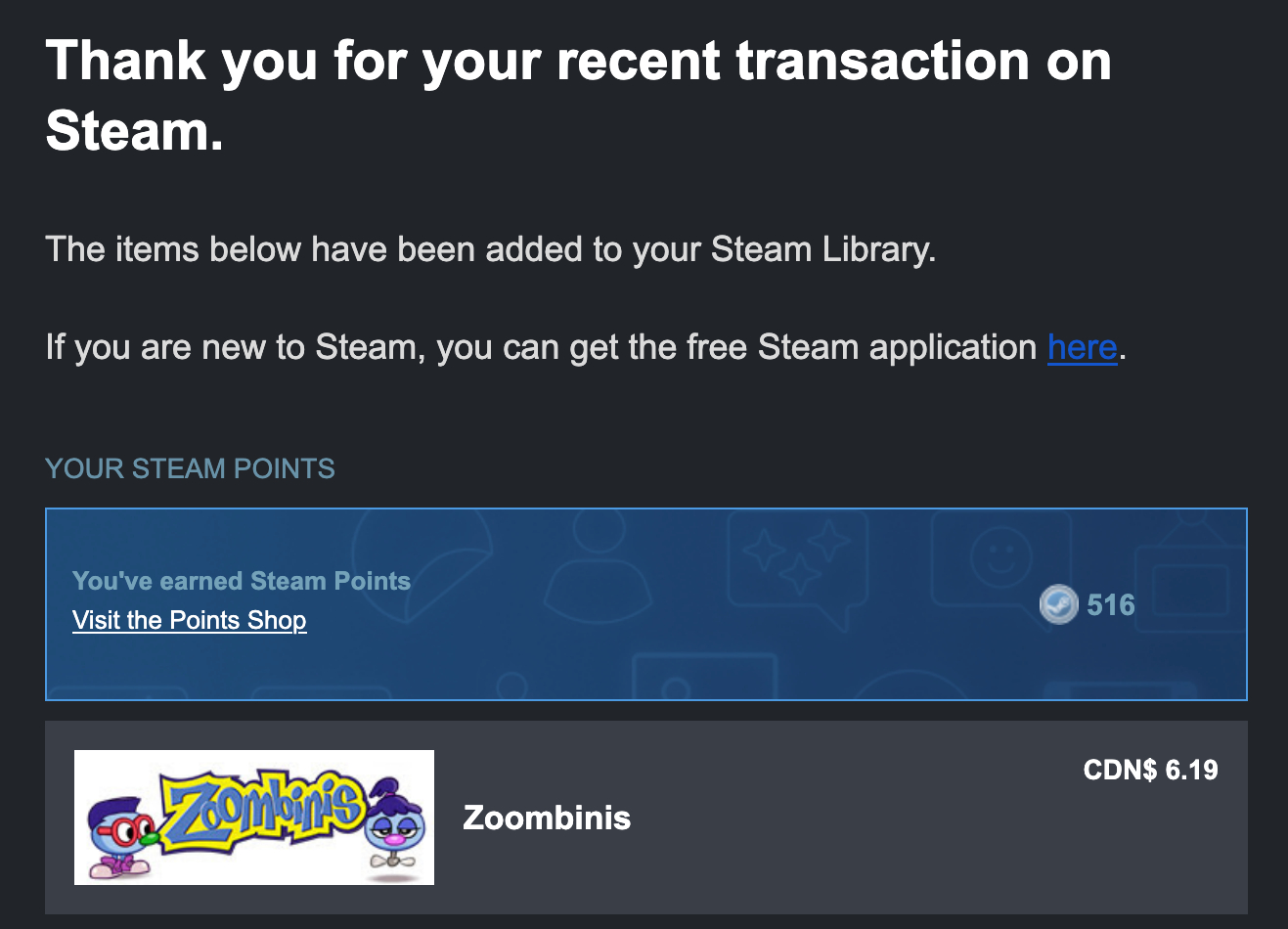Click the CDN$ 6.19 price
1288x929 pixels.
coord(1150,770)
